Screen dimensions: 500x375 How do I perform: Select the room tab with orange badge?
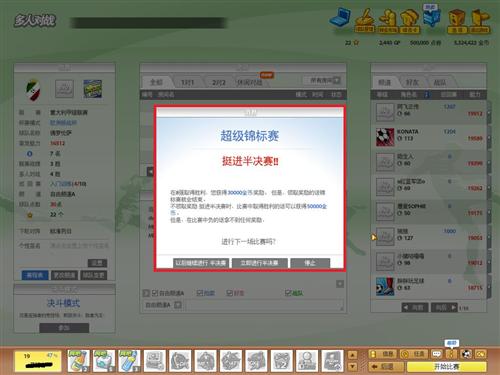(250, 82)
